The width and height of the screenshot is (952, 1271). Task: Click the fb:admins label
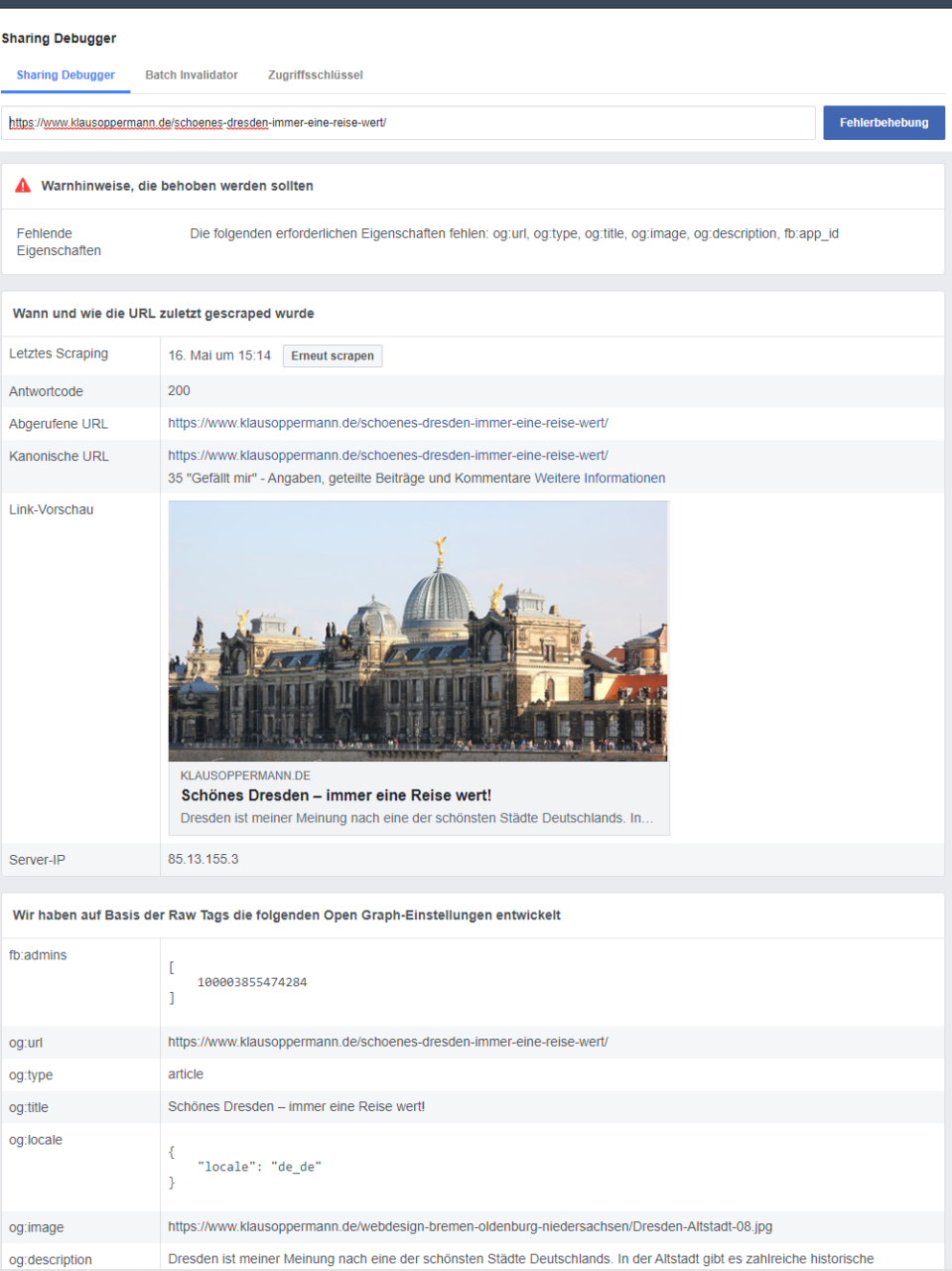click(38, 955)
